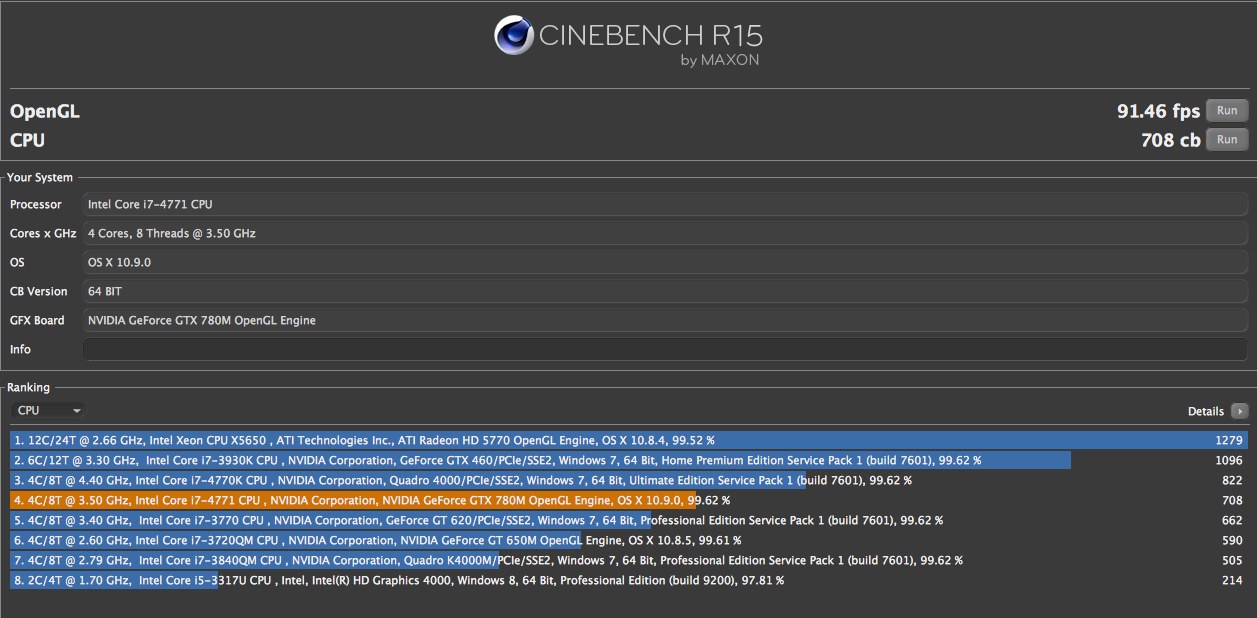Image resolution: width=1257 pixels, height=618 pixels.
Task: Click the 708 cb CPU score
Action: point(1170,140)
